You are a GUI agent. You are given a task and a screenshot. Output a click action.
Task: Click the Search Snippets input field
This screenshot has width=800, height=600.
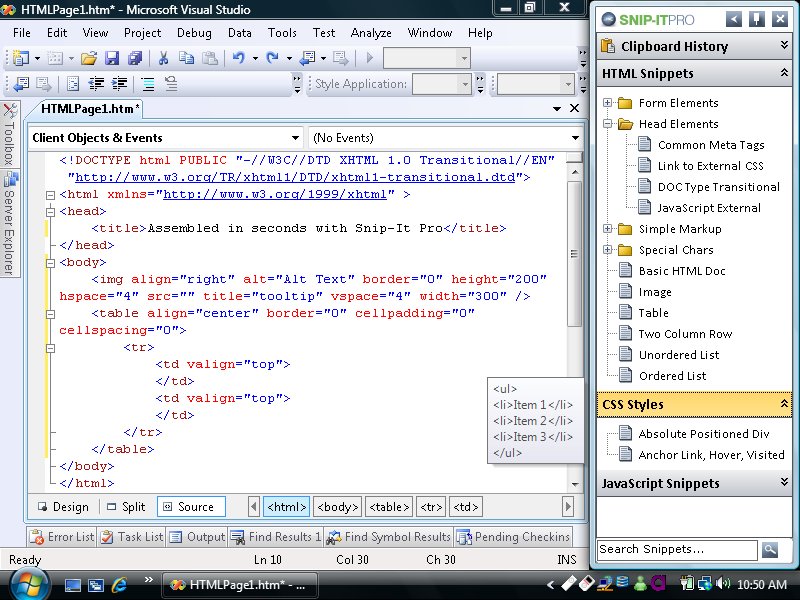pyautogui.click(x=676, y=549)
